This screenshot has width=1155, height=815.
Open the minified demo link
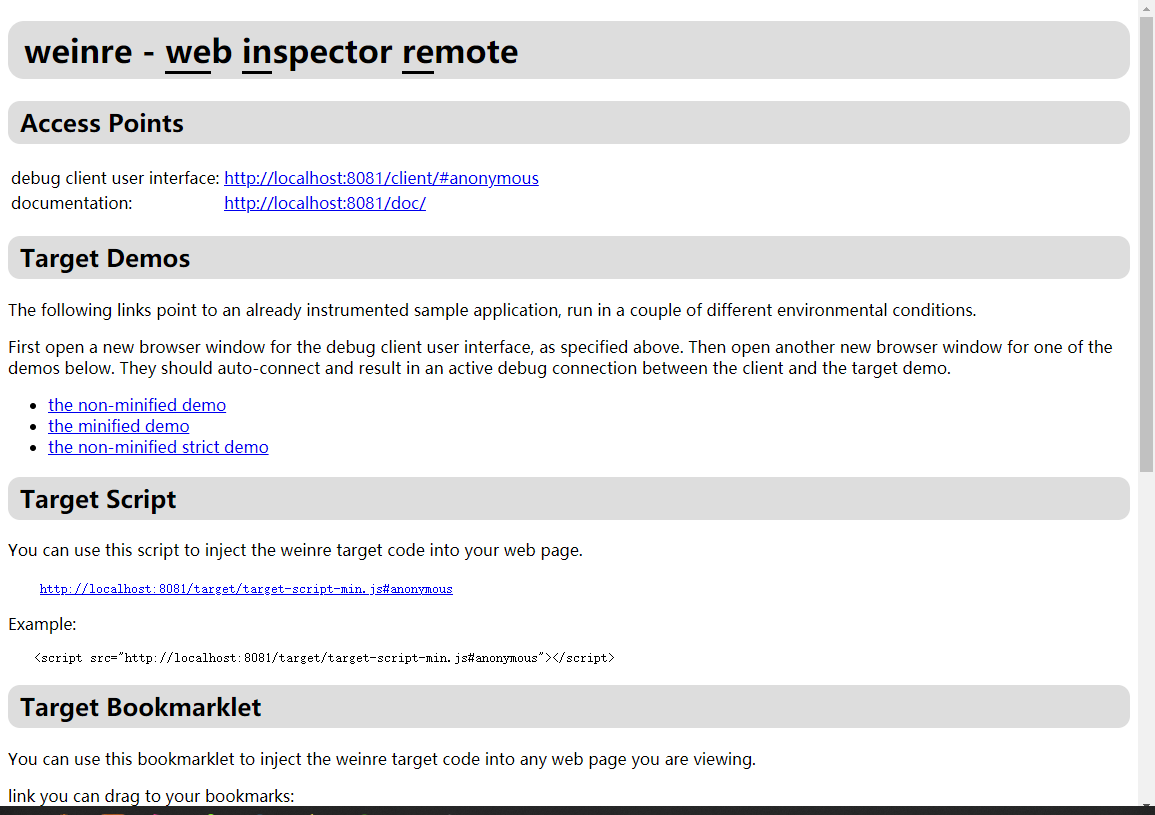(119, 426)
